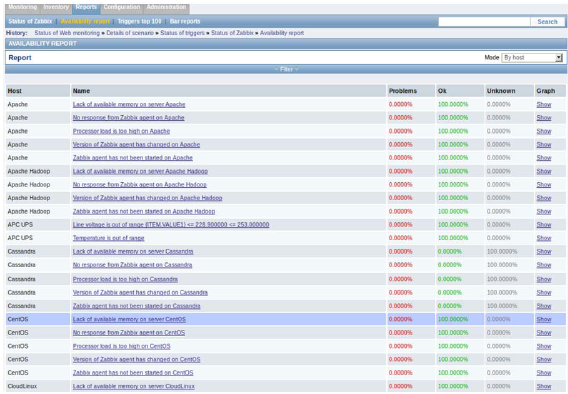Viewport: 568px width, 394px height.
Task: Open Details of scenario history link
Action: [x=130, y=33]
